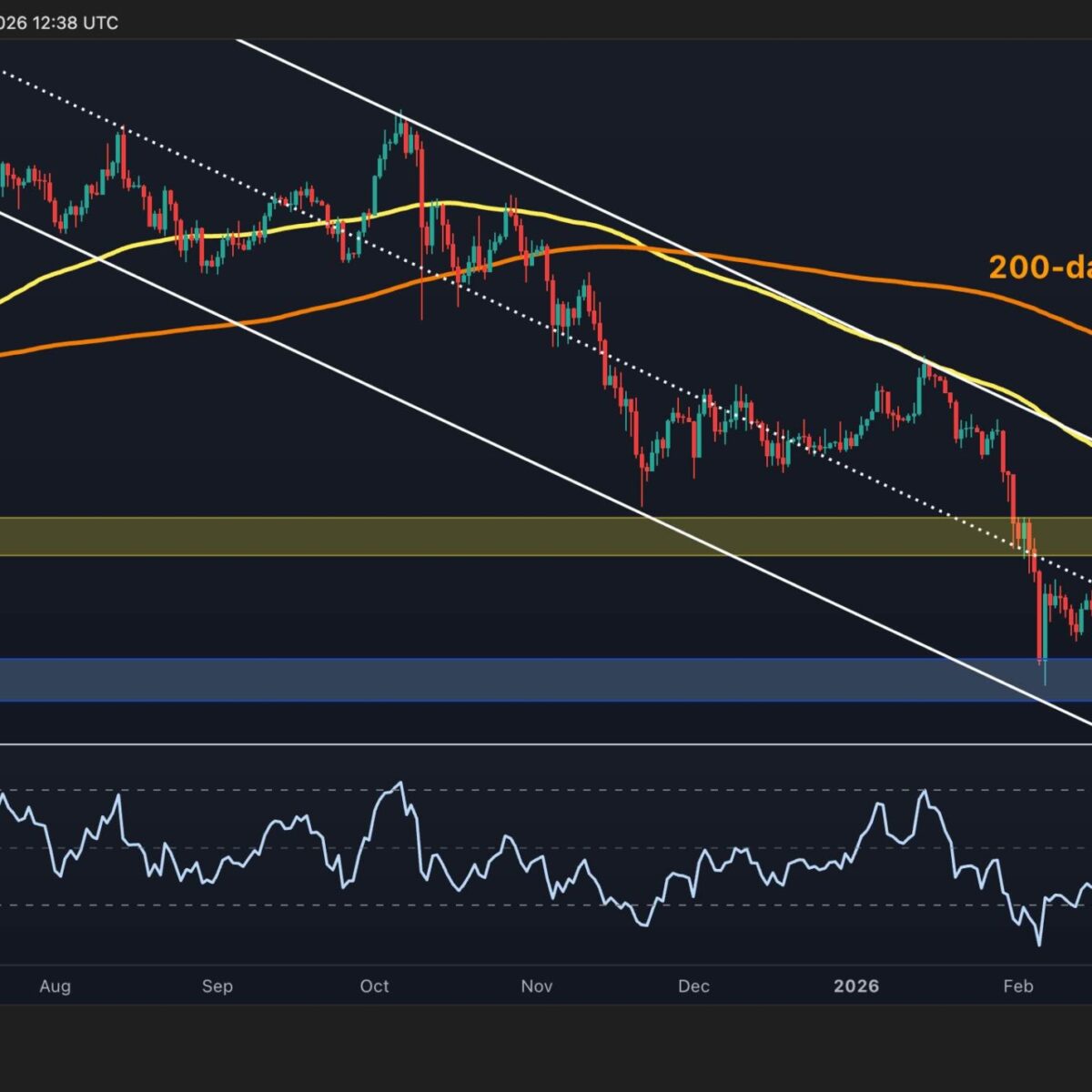The image size is (1092, 1092).
Task: Select the February lowest candle wick
Action: point(1045,673)
